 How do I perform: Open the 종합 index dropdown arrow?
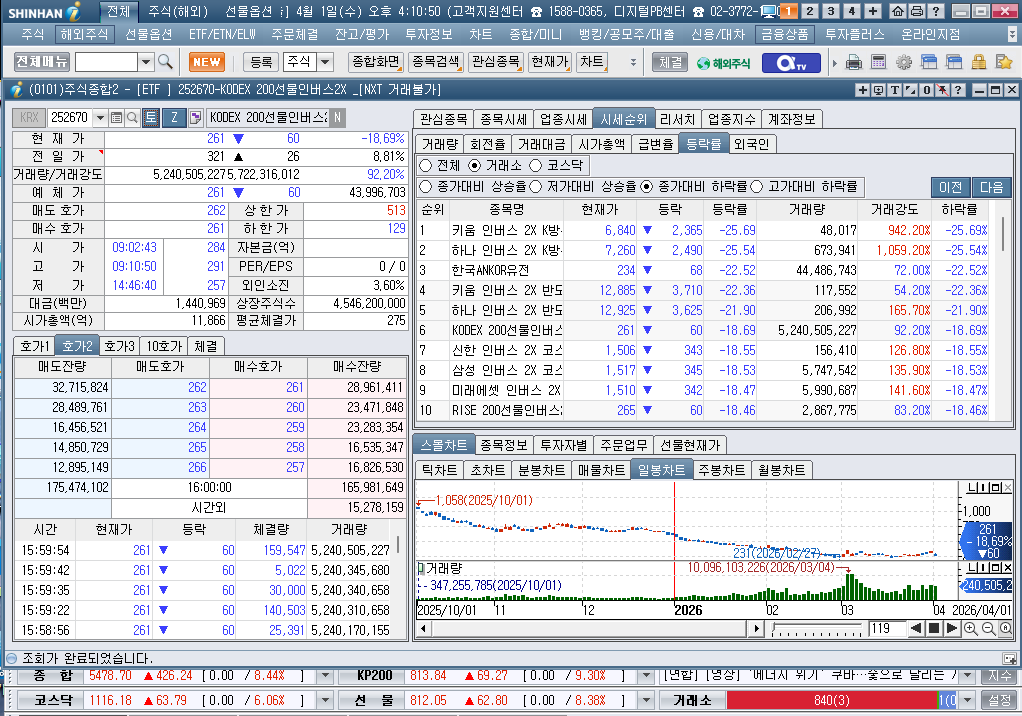point(325,676)
